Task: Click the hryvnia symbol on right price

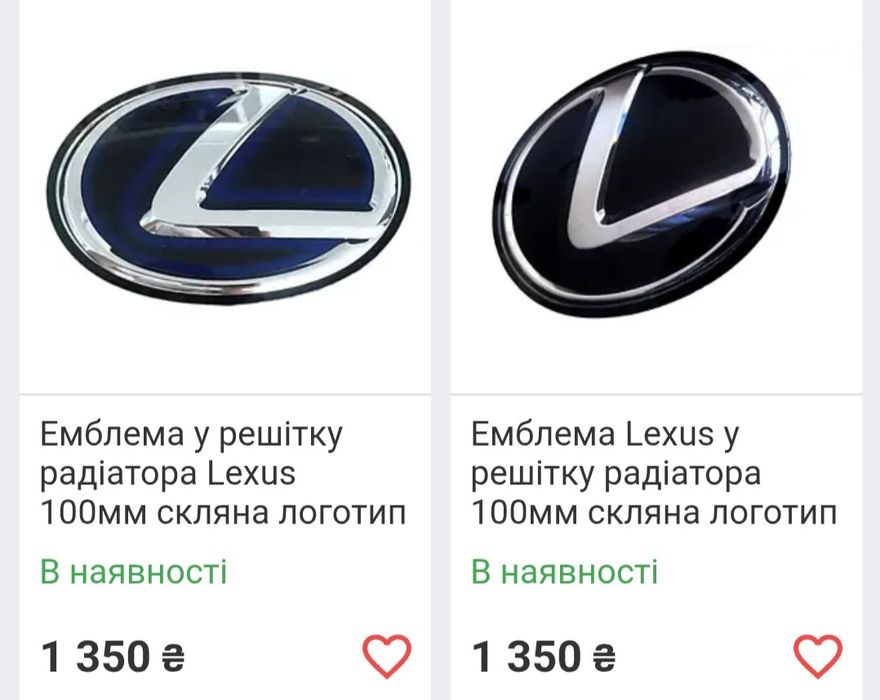Action: pyautogui.click(x=603, y=658)
